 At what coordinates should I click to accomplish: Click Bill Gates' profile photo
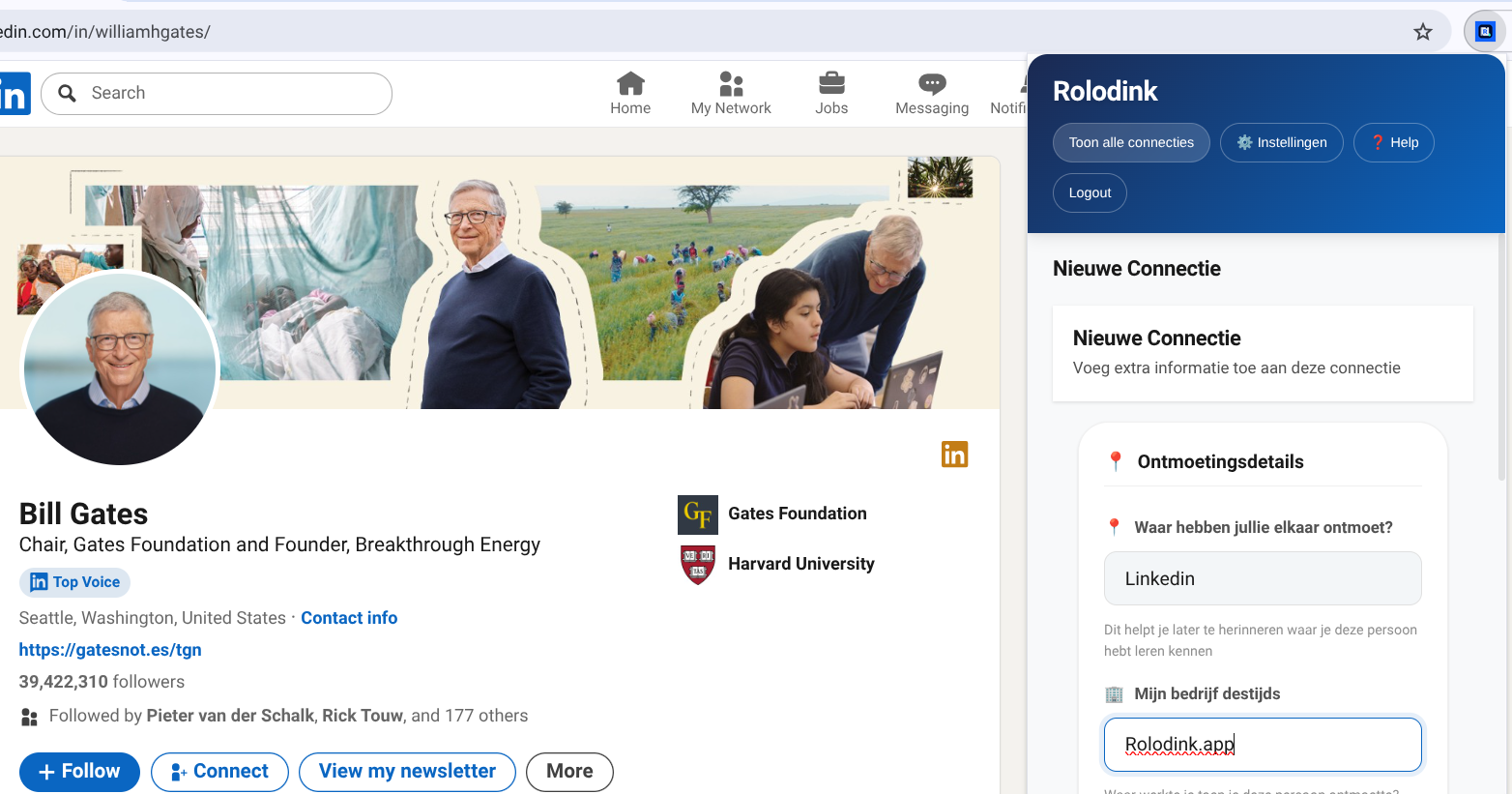click(x=120, y=368)
